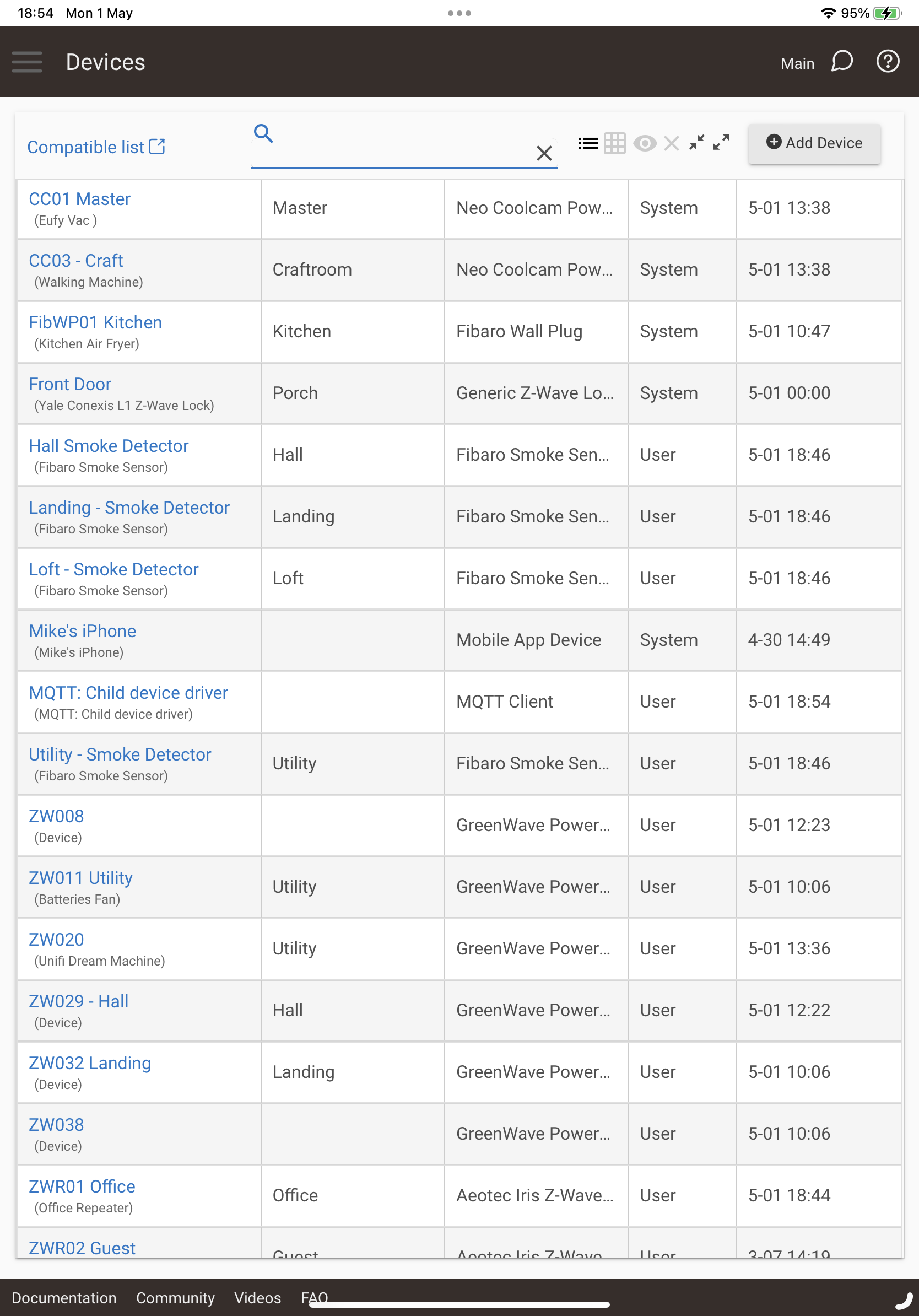Viewport: 919px width, 1316px height.
Task: Open the help question mark icon
Action: point(888,61)
